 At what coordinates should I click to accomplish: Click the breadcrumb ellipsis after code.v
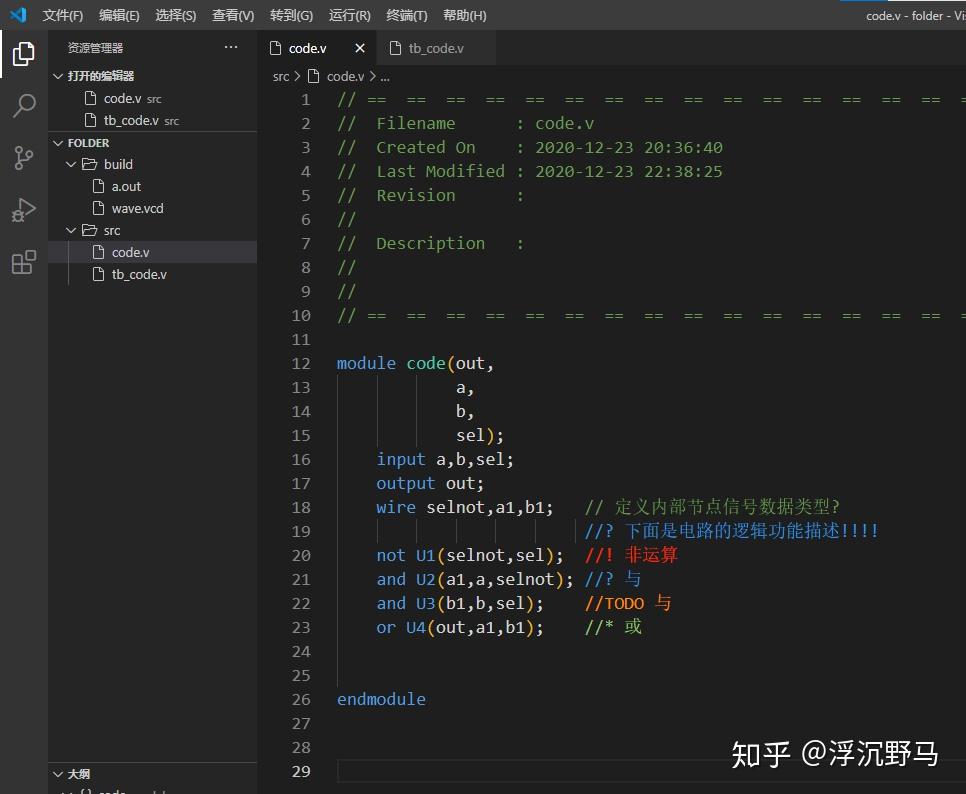click(384, 76)
